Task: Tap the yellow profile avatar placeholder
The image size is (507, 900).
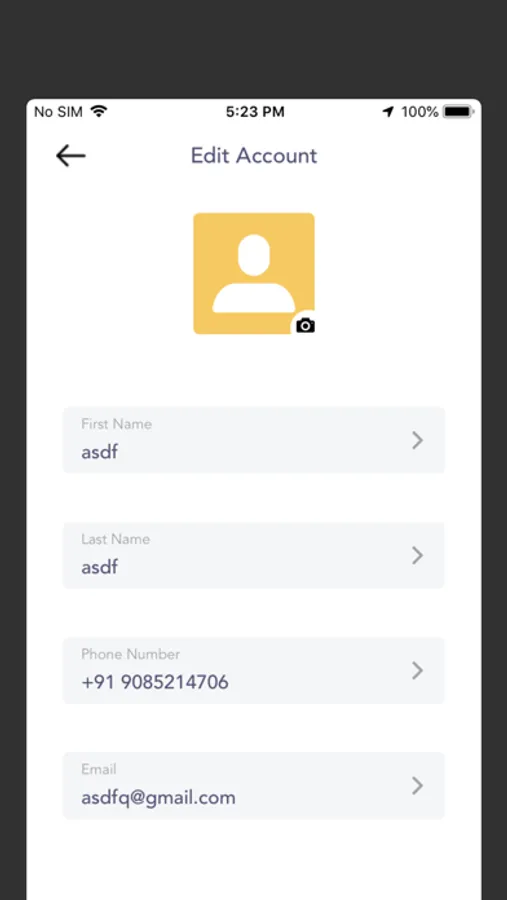Action: [254, 273]
